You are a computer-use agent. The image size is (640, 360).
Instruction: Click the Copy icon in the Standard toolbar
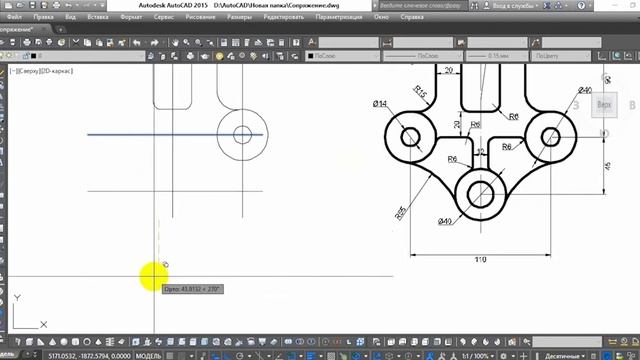coord(87,42)
